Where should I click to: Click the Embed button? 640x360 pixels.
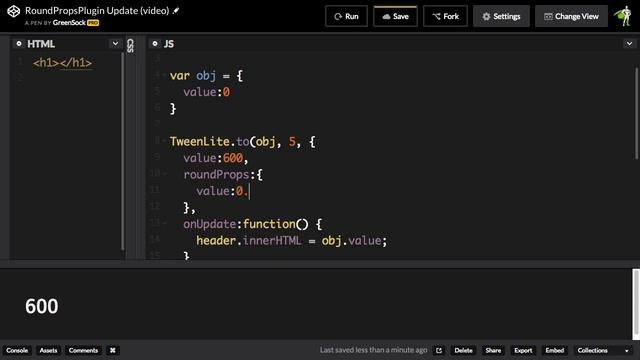pyautogui.click(x=554, y=350)
